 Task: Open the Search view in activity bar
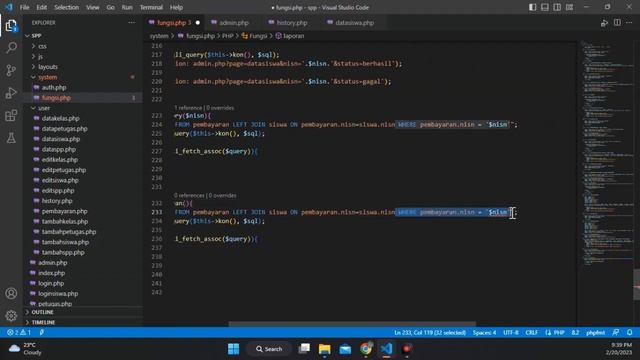11,48
